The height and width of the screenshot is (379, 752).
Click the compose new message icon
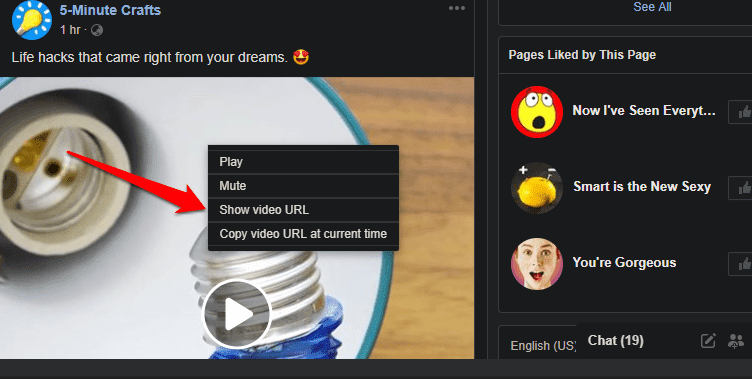[708, 341]
